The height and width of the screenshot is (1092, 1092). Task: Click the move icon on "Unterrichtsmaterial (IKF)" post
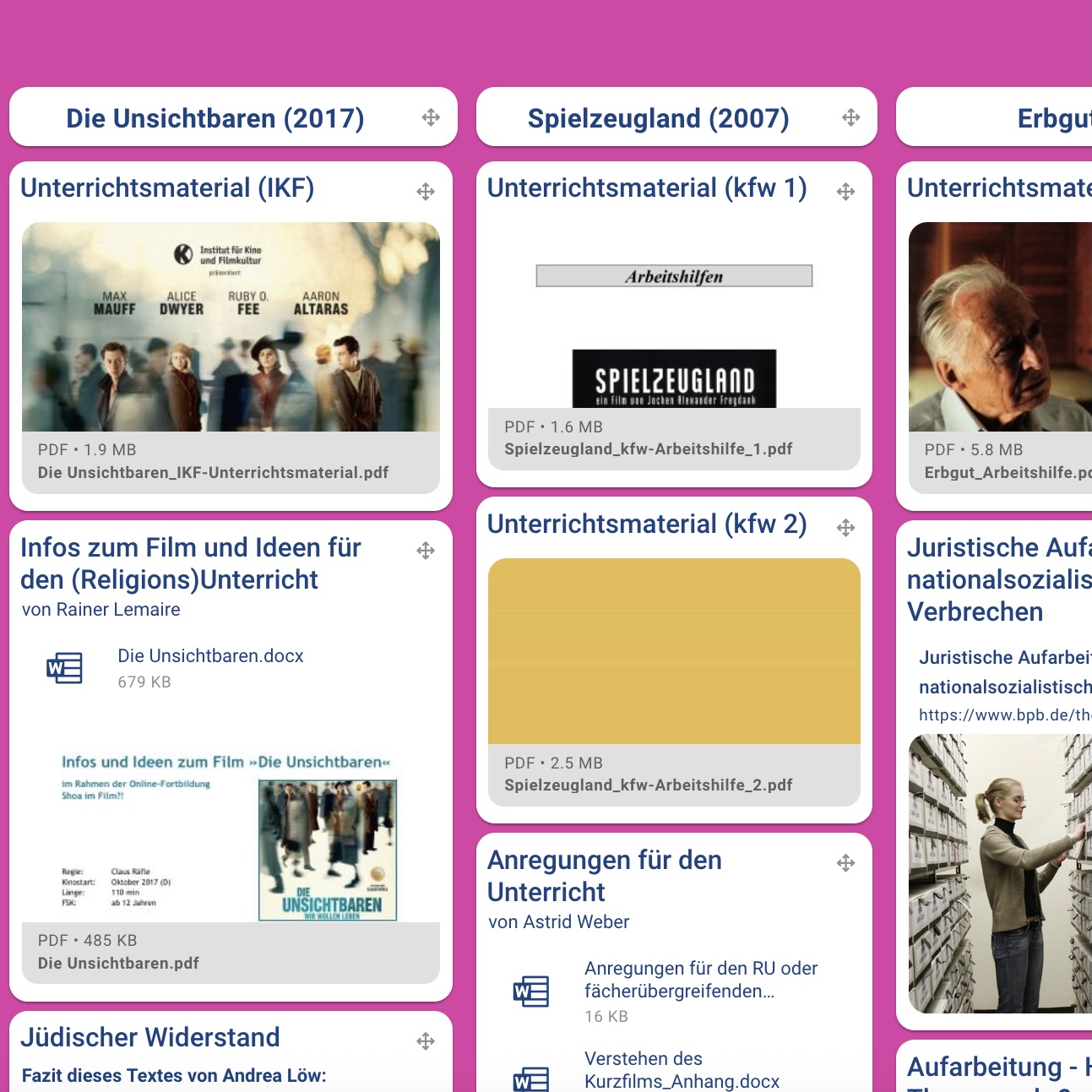pyautogui.click(x=426, y=191)
